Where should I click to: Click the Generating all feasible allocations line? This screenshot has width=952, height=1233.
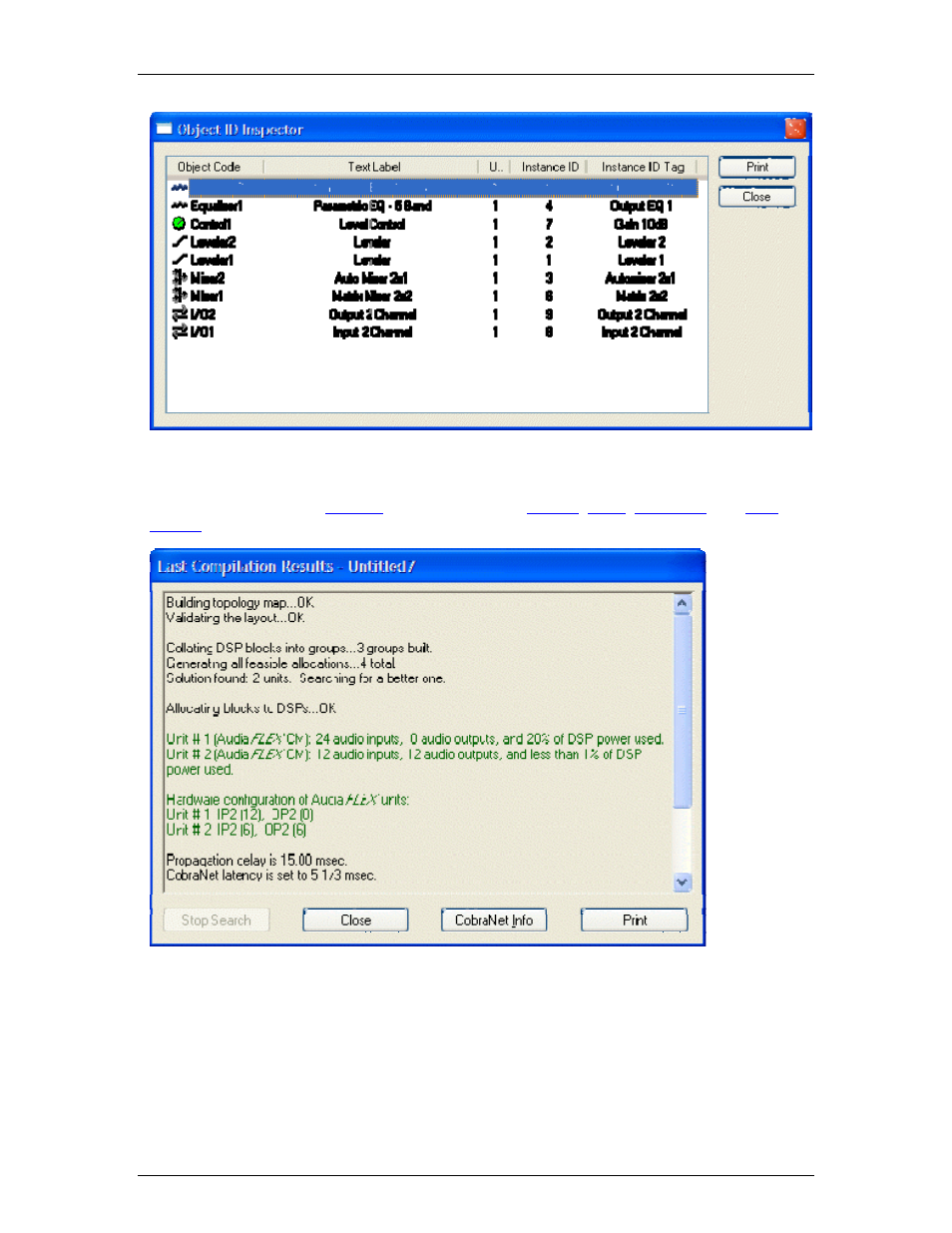coord(280,663)
